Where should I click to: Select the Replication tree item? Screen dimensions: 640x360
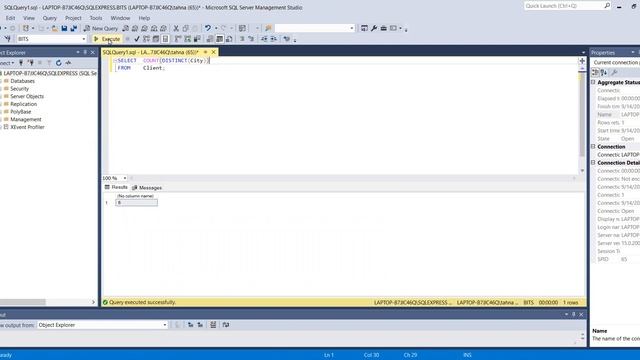23,104
